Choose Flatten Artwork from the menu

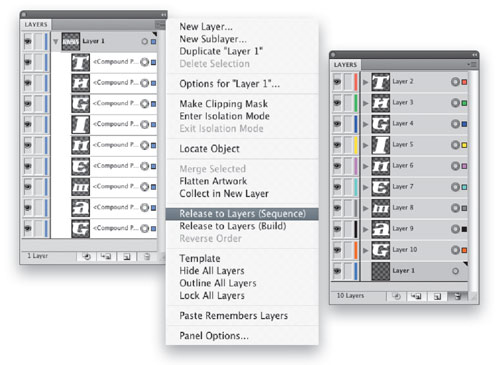tap(242, 181)
